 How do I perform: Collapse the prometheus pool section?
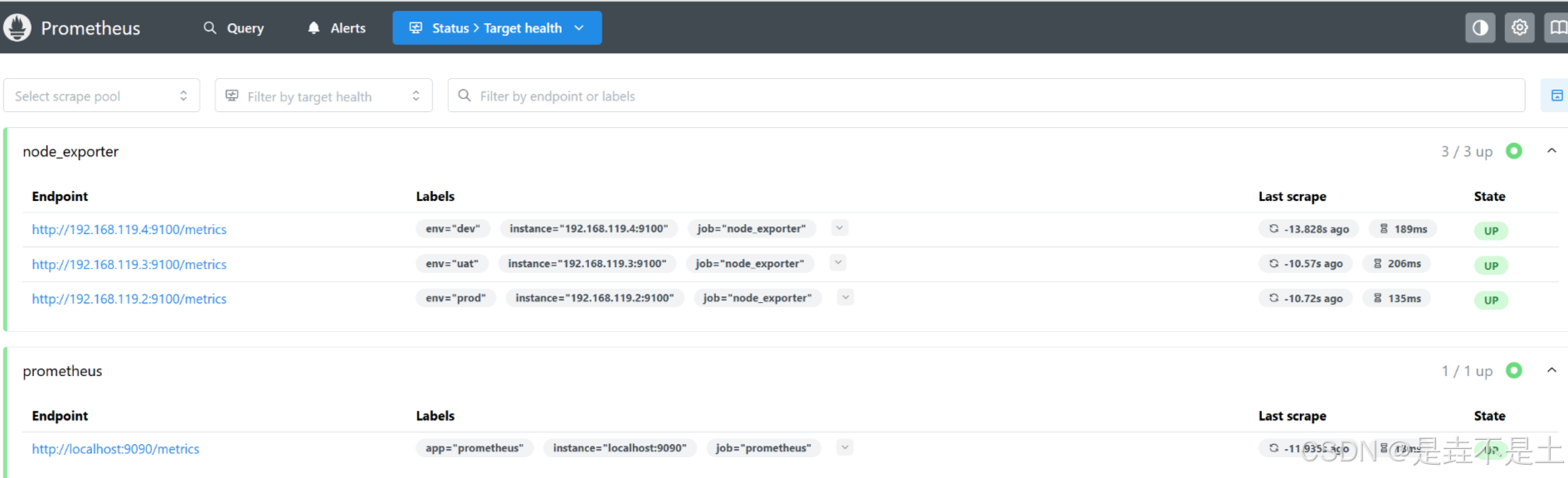[x=1551, y=370]
